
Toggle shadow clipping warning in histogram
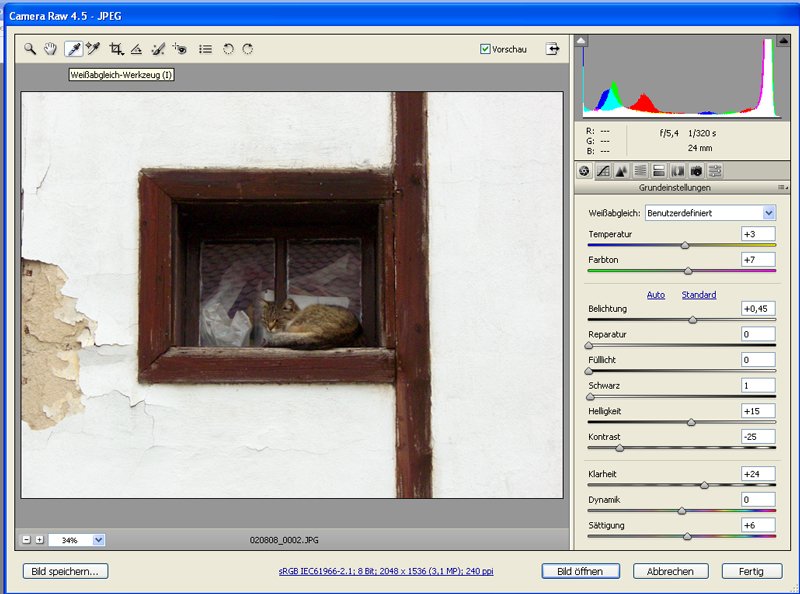[x=582, y=41]
